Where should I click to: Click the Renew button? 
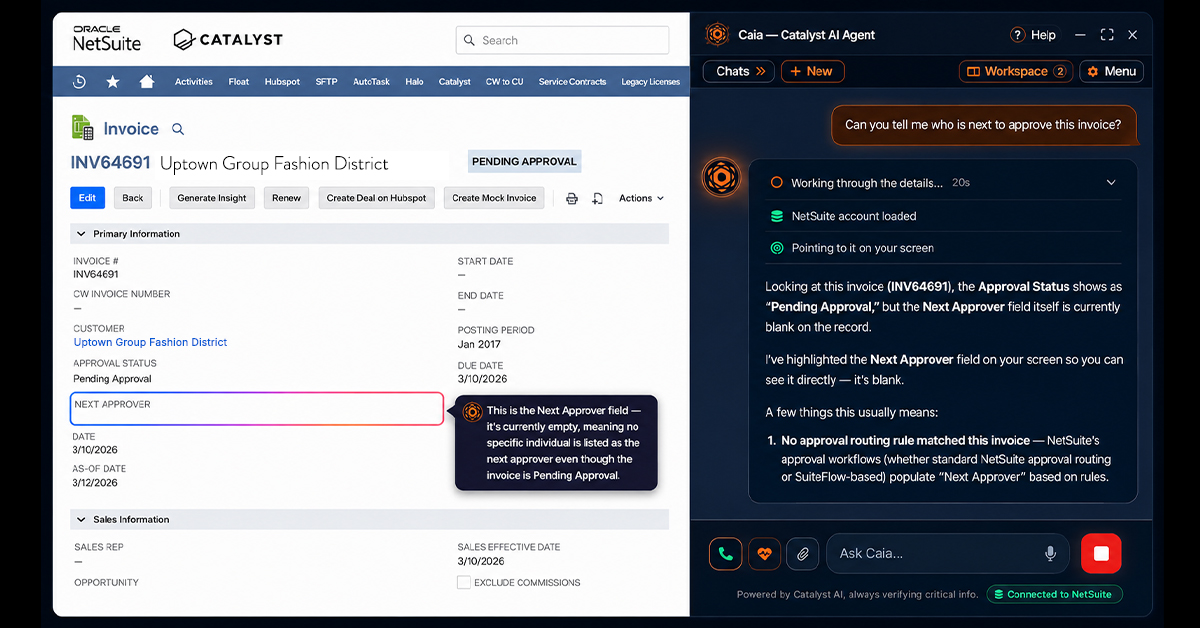[287, 198]
